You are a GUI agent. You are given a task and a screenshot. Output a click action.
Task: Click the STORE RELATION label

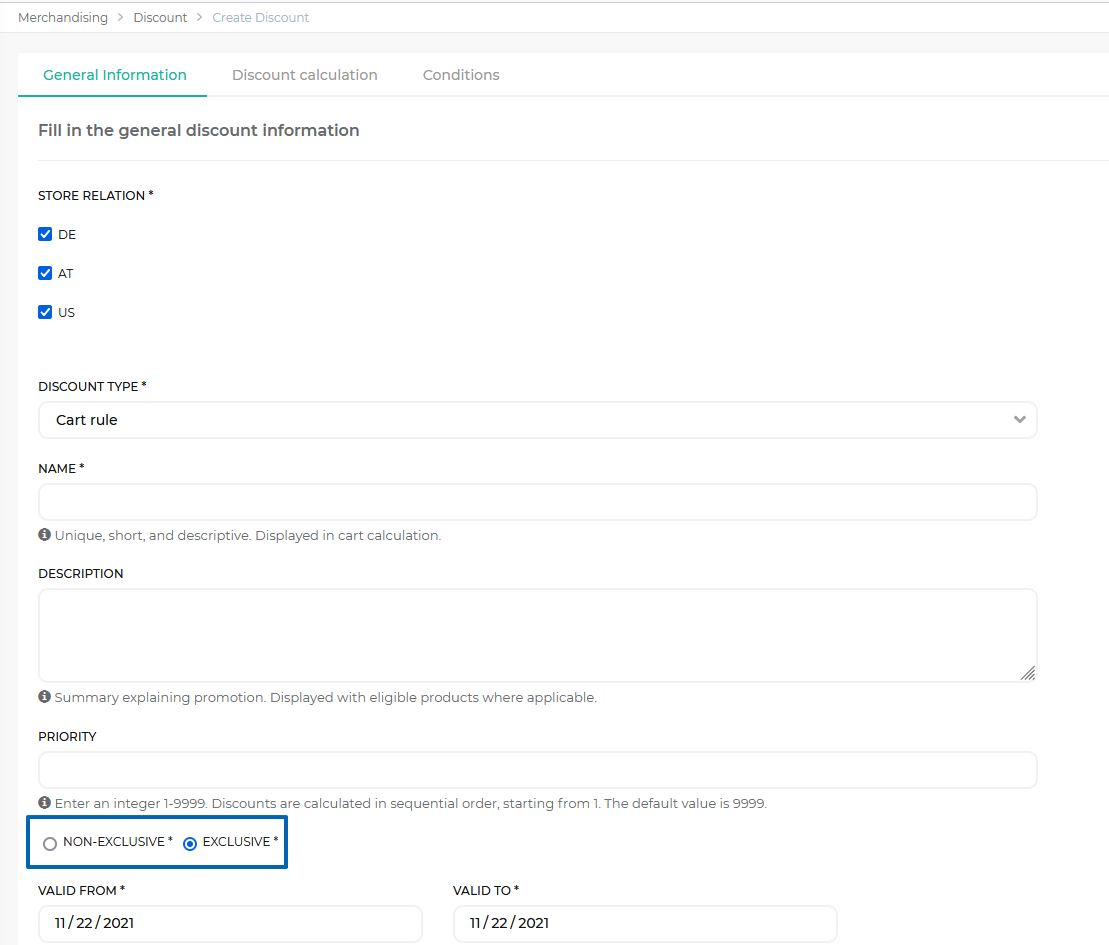coord(95,195)
